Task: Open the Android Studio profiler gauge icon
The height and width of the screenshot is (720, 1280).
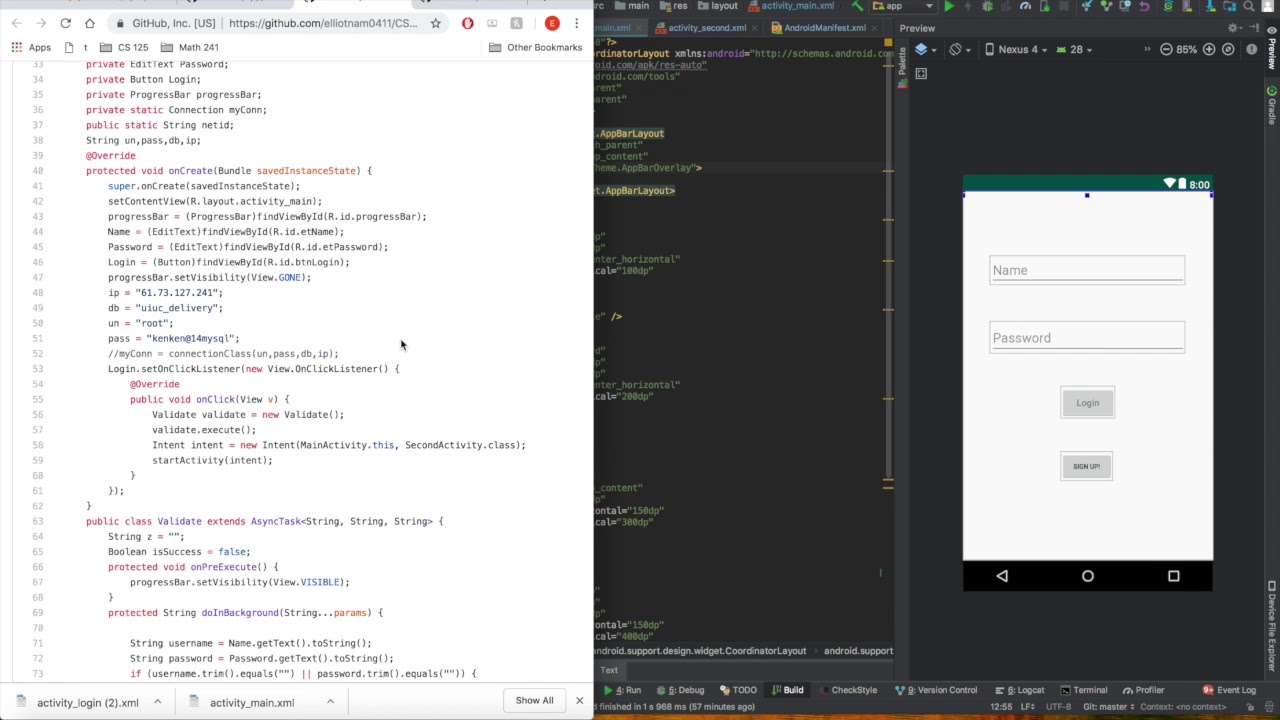Action: pos(1025,6)
